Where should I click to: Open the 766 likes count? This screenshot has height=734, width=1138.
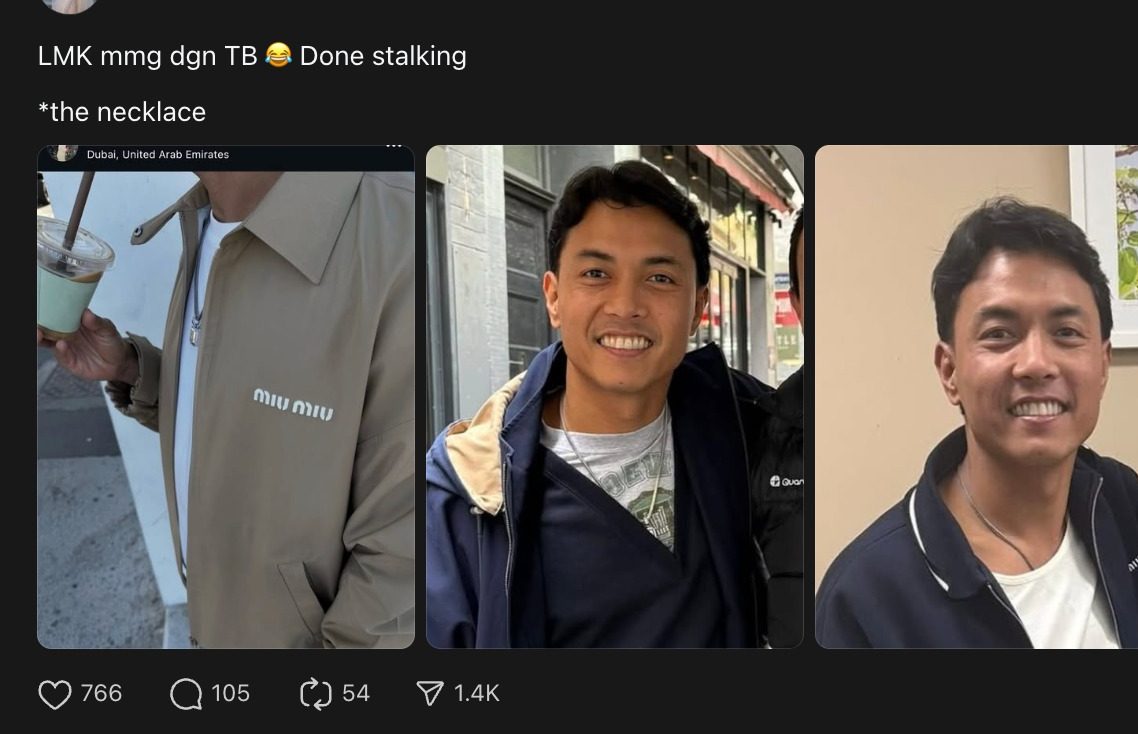(x=101, y=693)
